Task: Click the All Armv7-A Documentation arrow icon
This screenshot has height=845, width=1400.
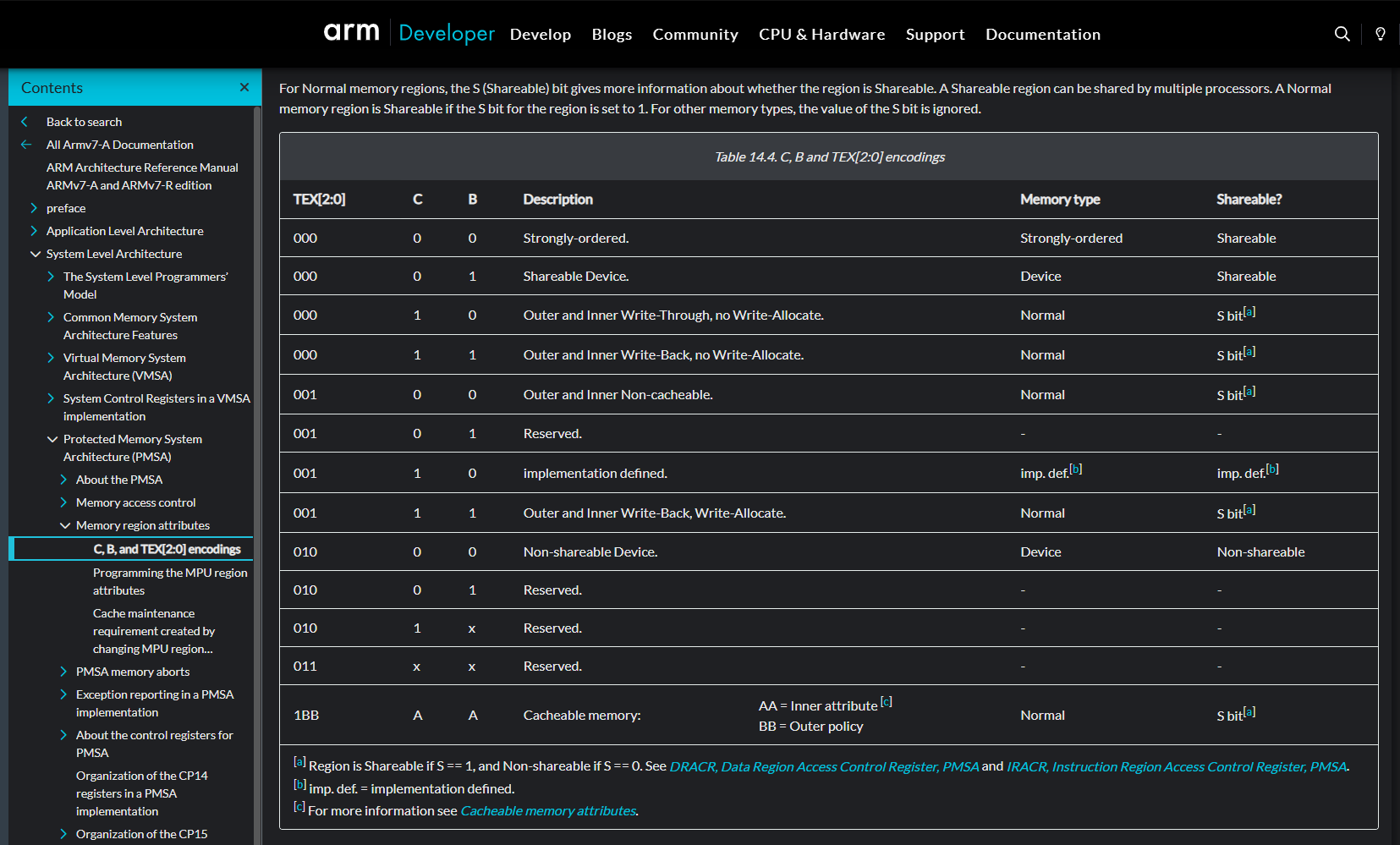Action: click(x=26, y=145)
